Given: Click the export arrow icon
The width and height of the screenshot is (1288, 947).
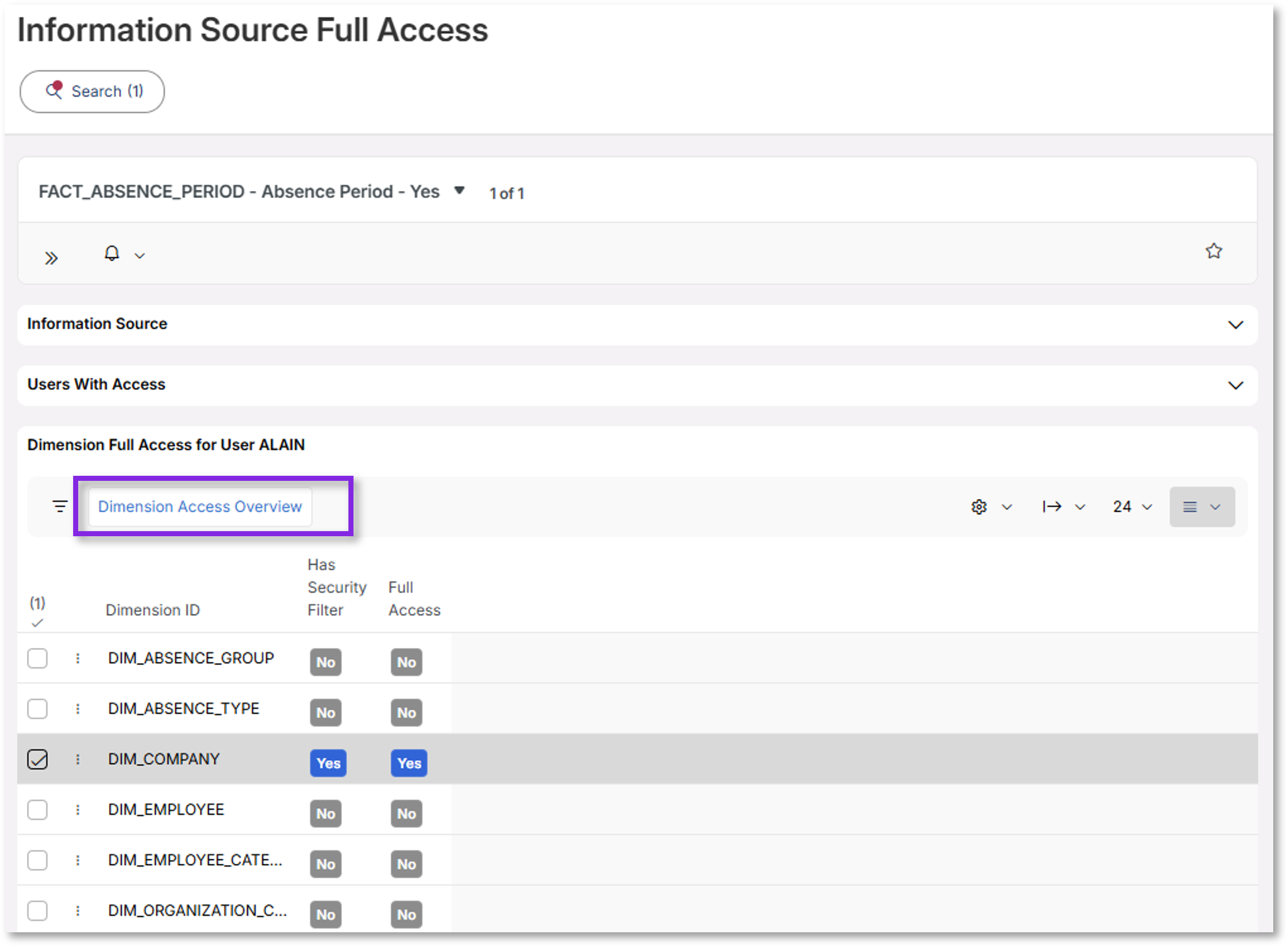Looking at the screenshot, I should click(x=1052, y=507).
